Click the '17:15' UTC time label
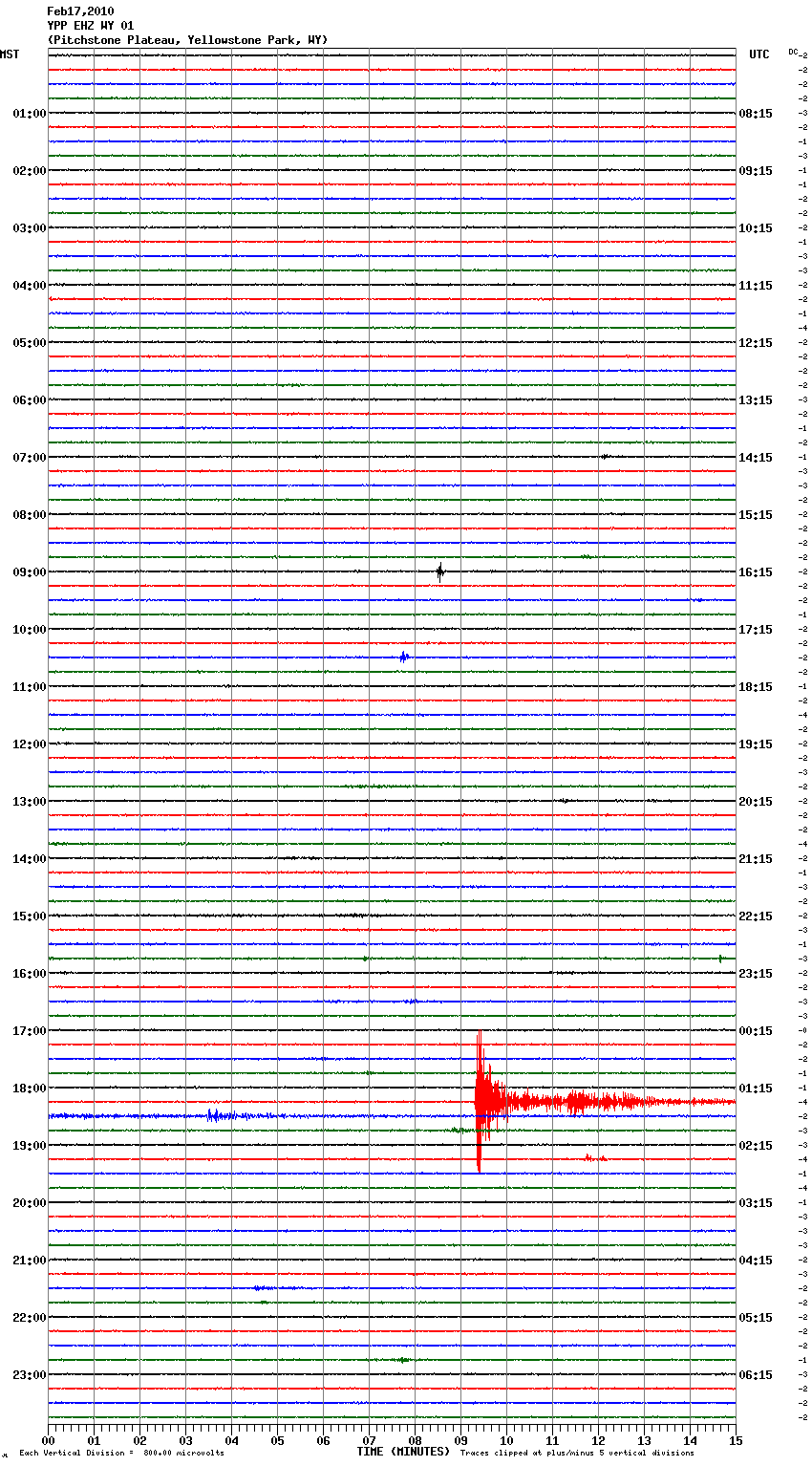 tap(756, 630)
